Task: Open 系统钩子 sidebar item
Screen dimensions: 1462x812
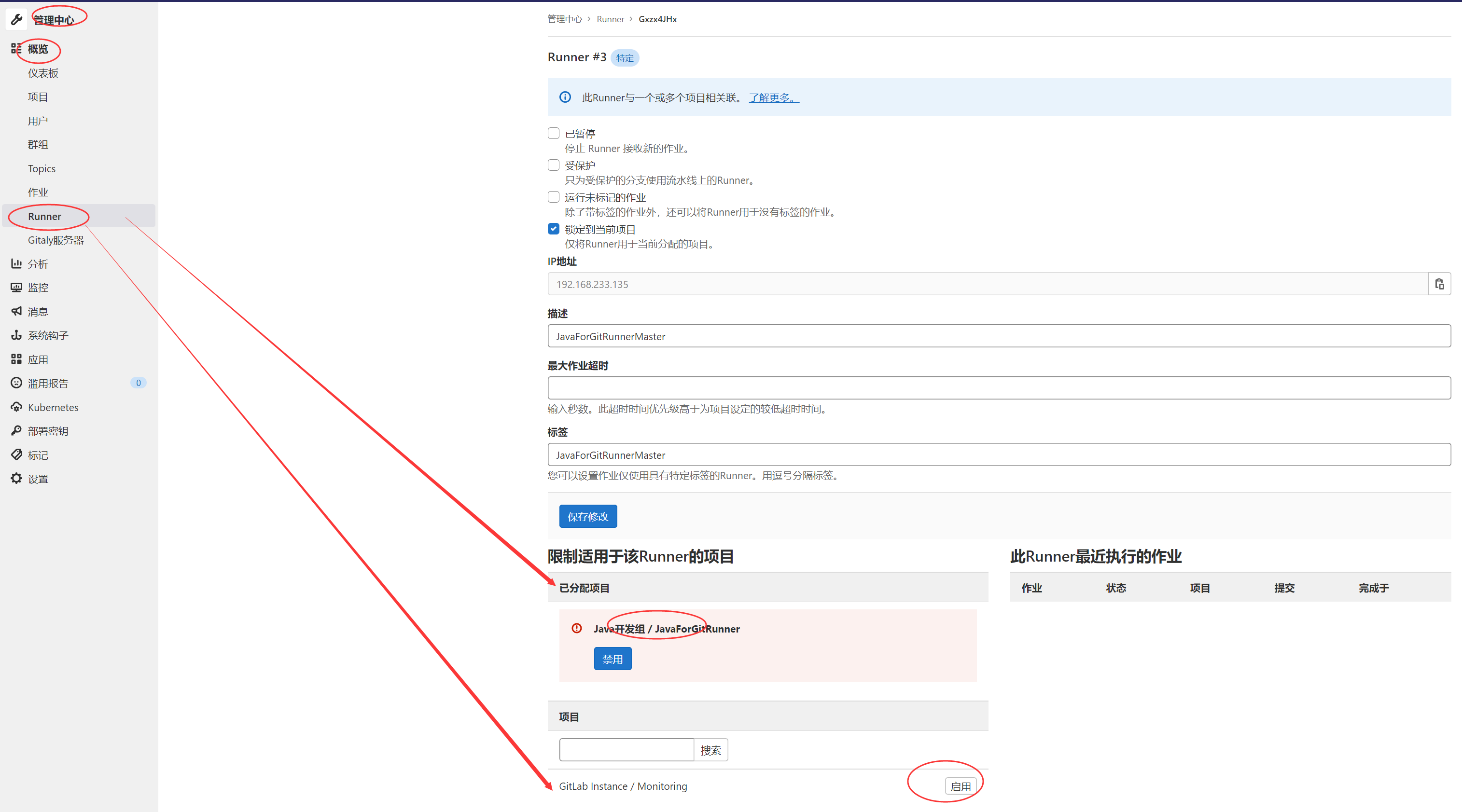Action: click(x=48, y=335)
